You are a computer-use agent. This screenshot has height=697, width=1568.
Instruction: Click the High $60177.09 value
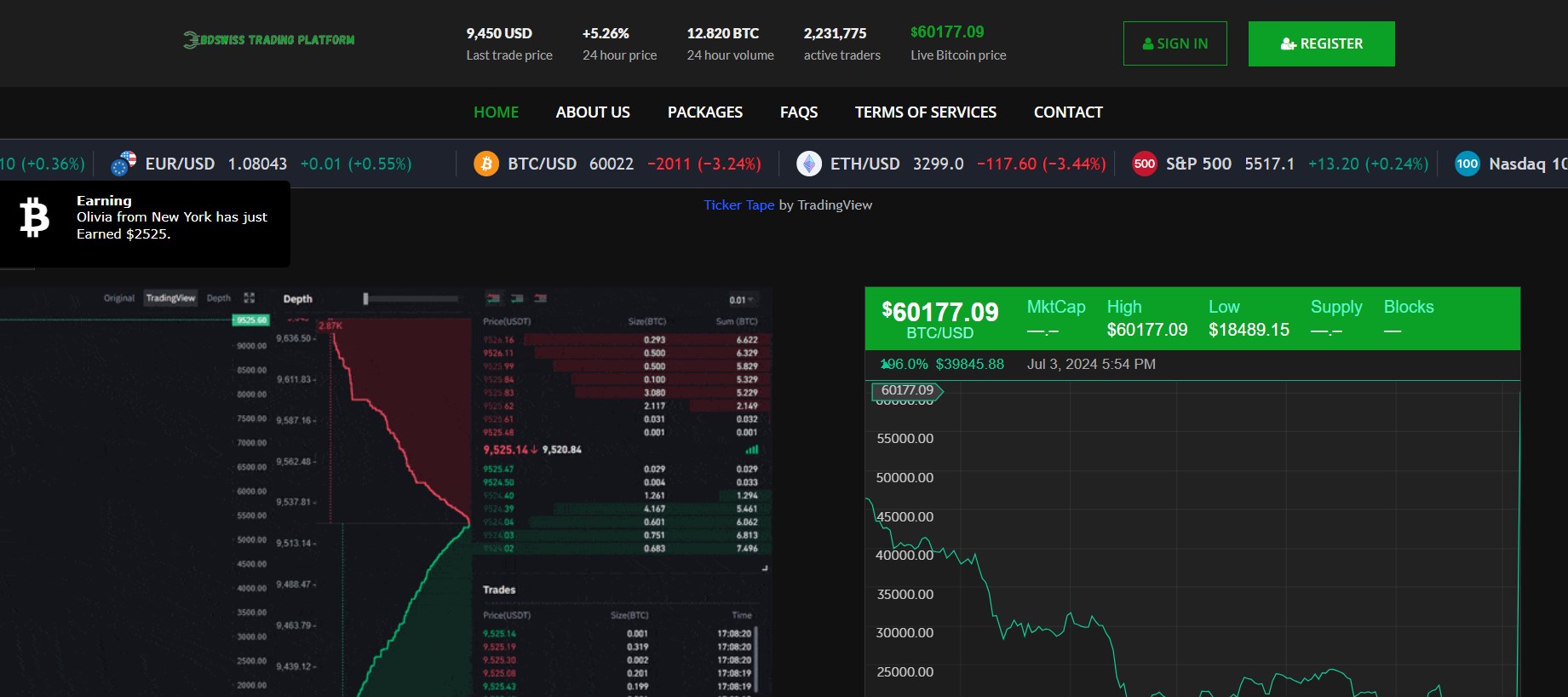coord(1146,330)
